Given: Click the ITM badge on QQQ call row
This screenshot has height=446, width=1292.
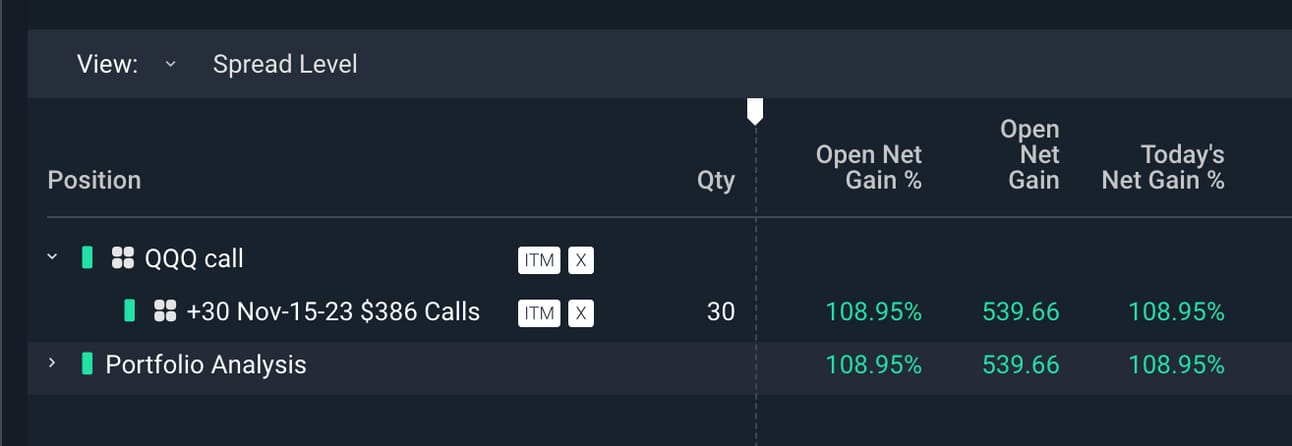Looking at the screenshot, I should coord(539,260).
